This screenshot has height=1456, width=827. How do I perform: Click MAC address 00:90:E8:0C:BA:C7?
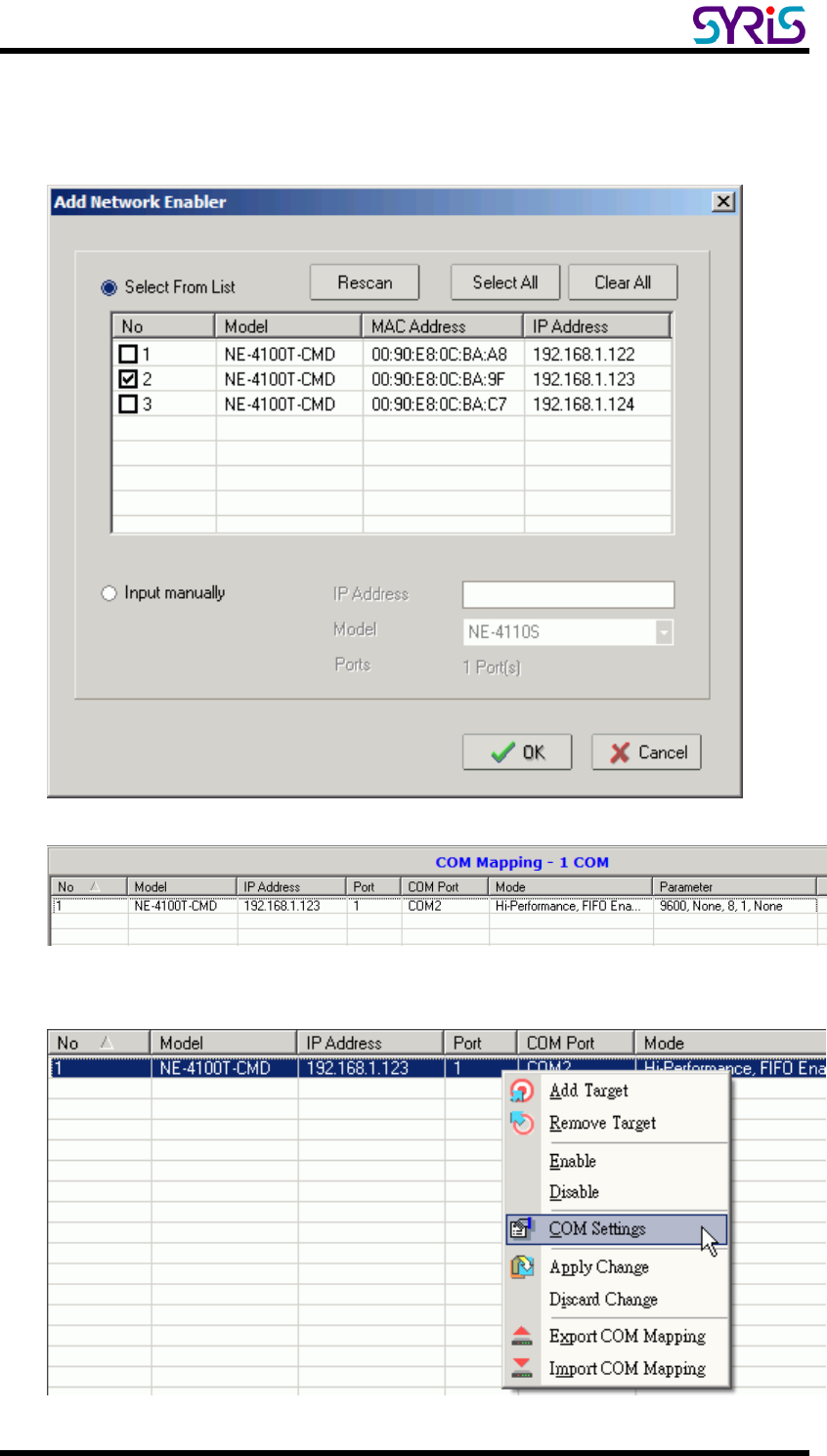439,404
